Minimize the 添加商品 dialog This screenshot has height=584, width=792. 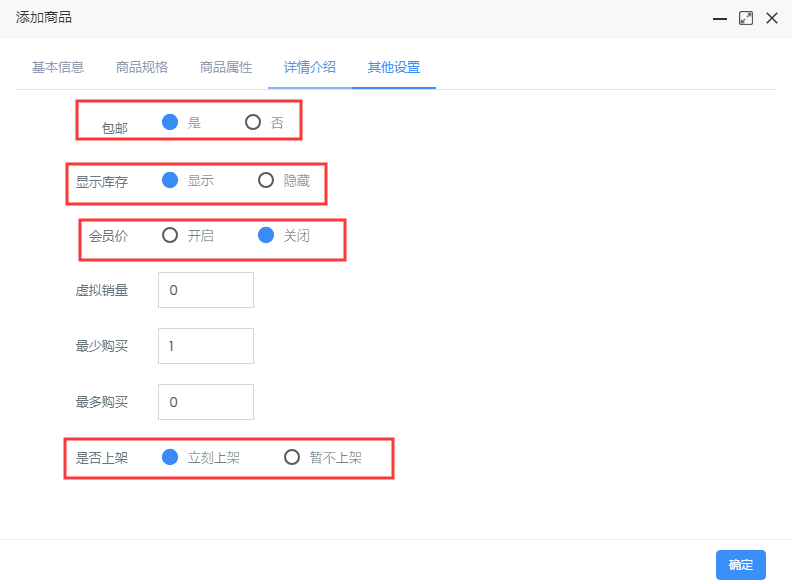point(720,18)
